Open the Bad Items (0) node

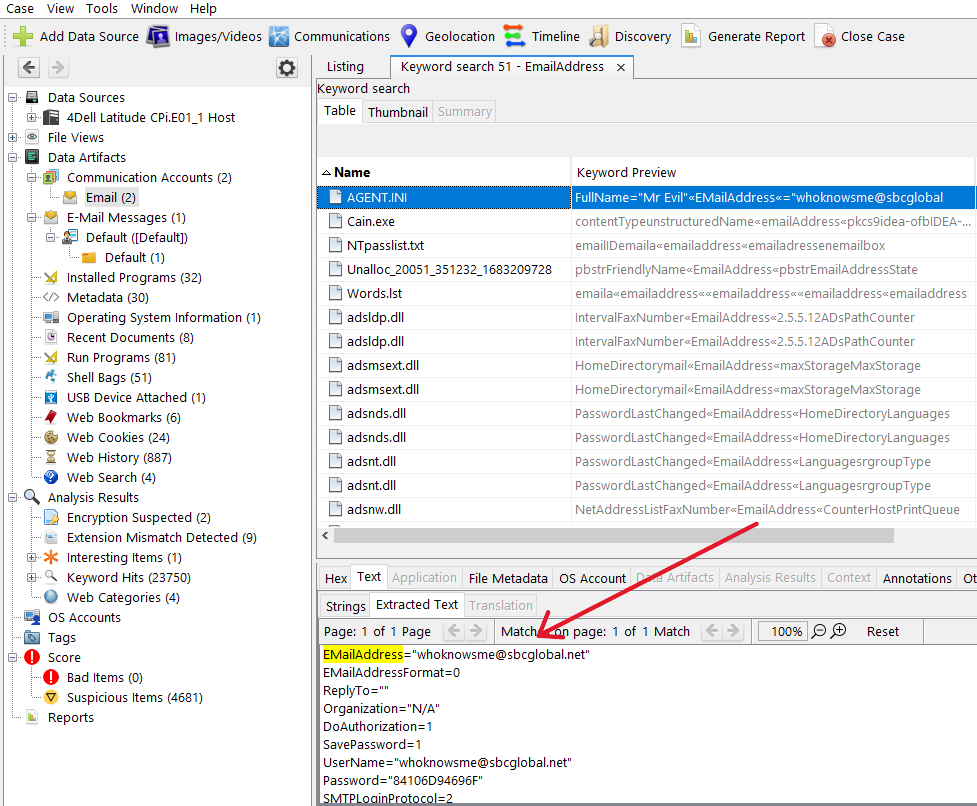105,677
